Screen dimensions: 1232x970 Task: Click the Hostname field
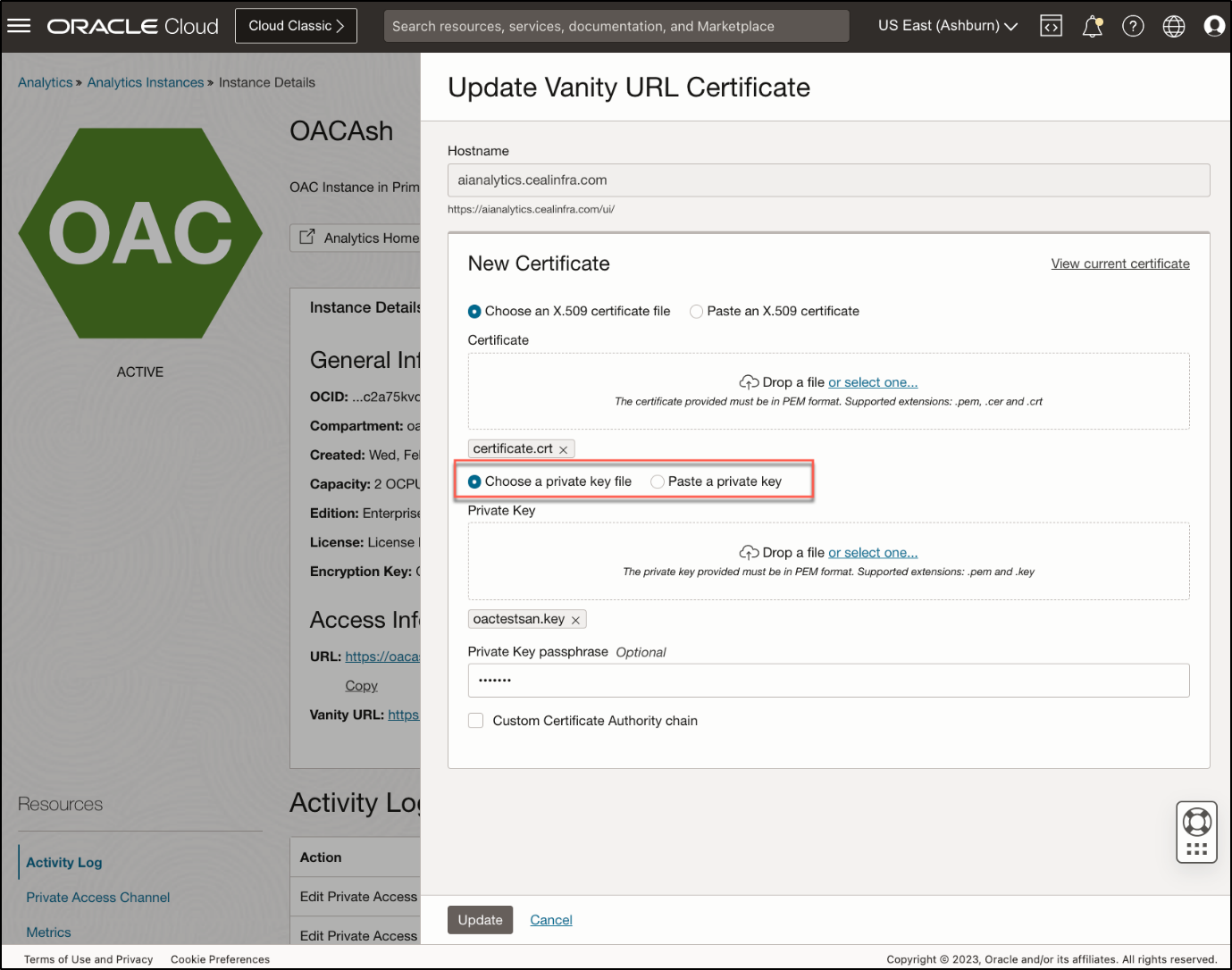[828, 180]
